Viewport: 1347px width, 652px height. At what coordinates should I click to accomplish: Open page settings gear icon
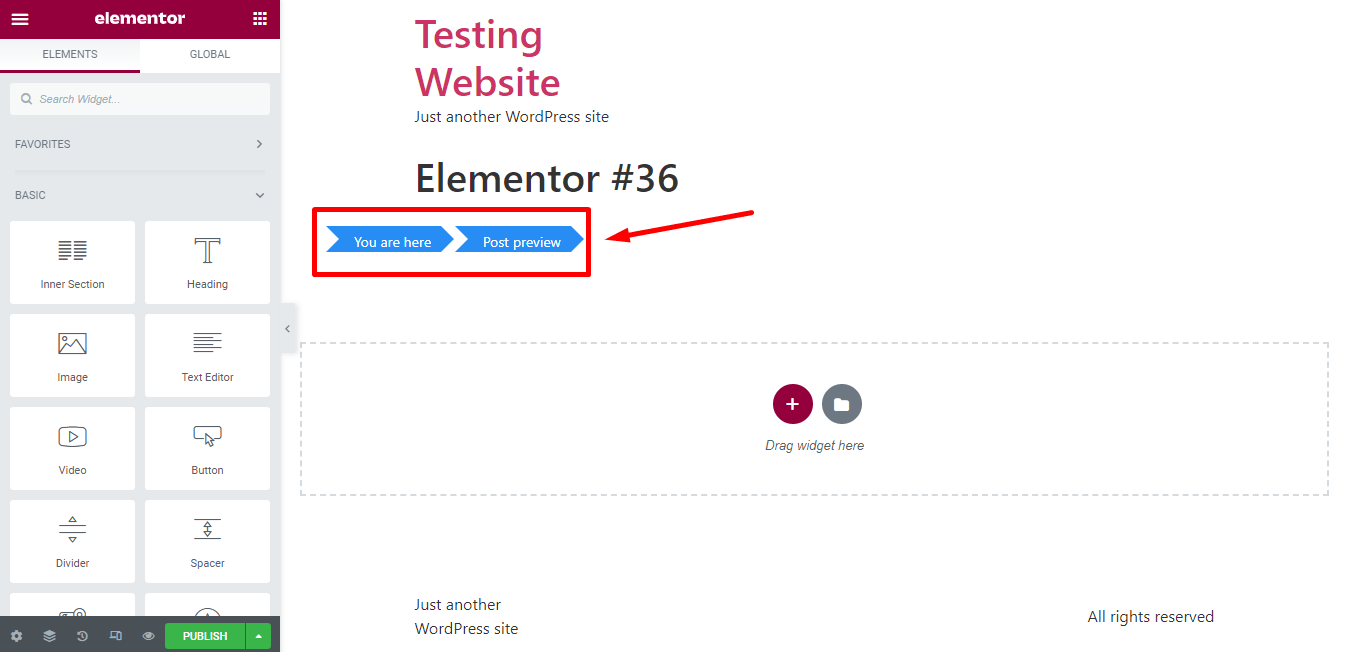coord(16,636)
